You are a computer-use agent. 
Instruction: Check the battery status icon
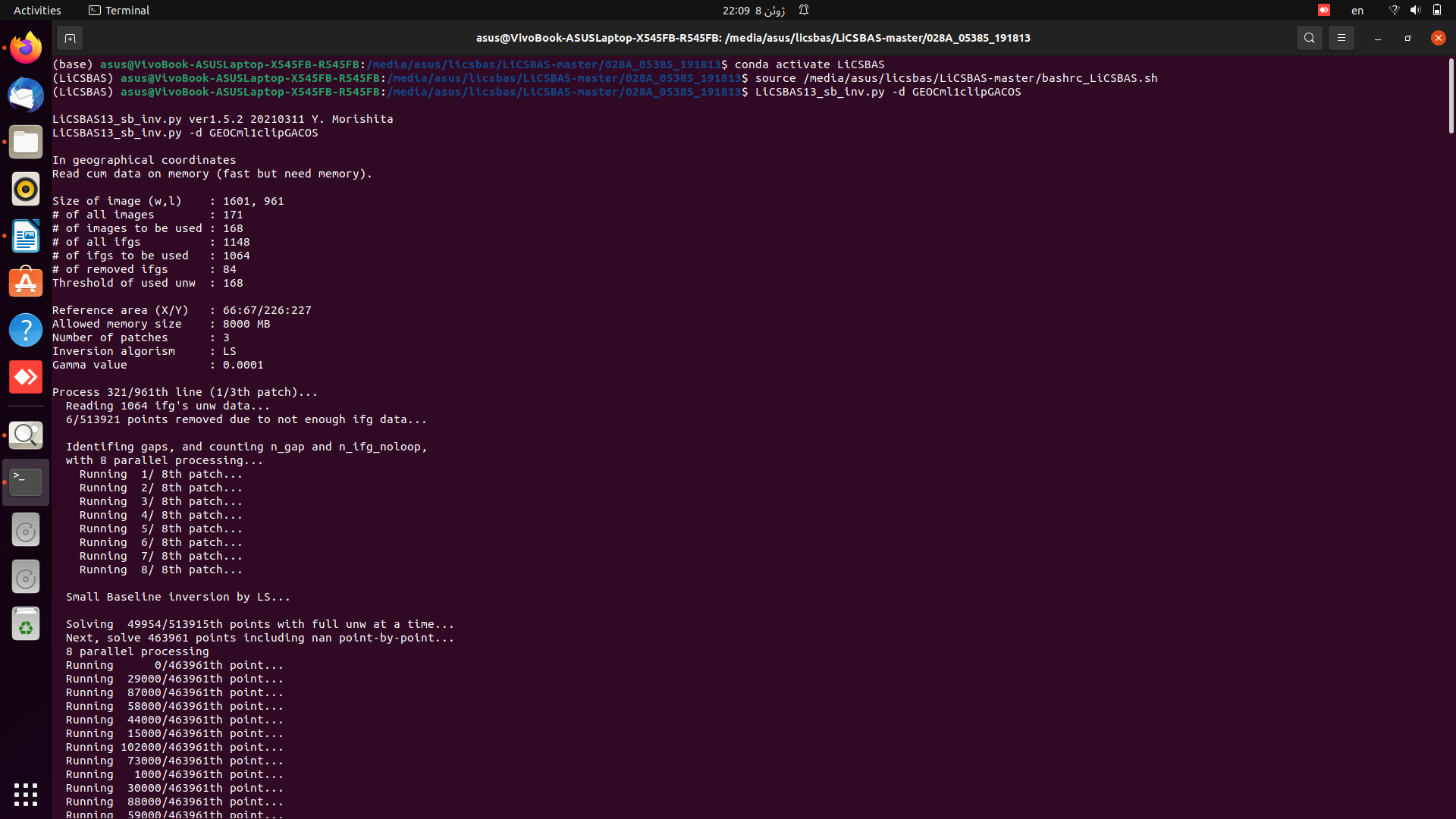click(1438, 10)
